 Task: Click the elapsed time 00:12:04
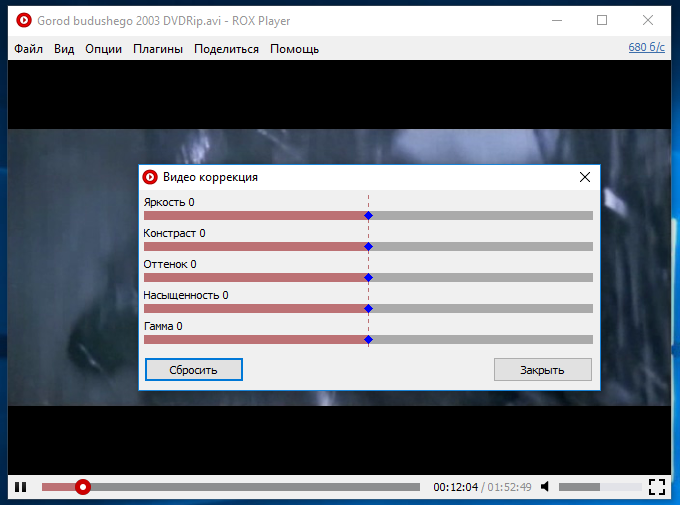click(455, 487)
